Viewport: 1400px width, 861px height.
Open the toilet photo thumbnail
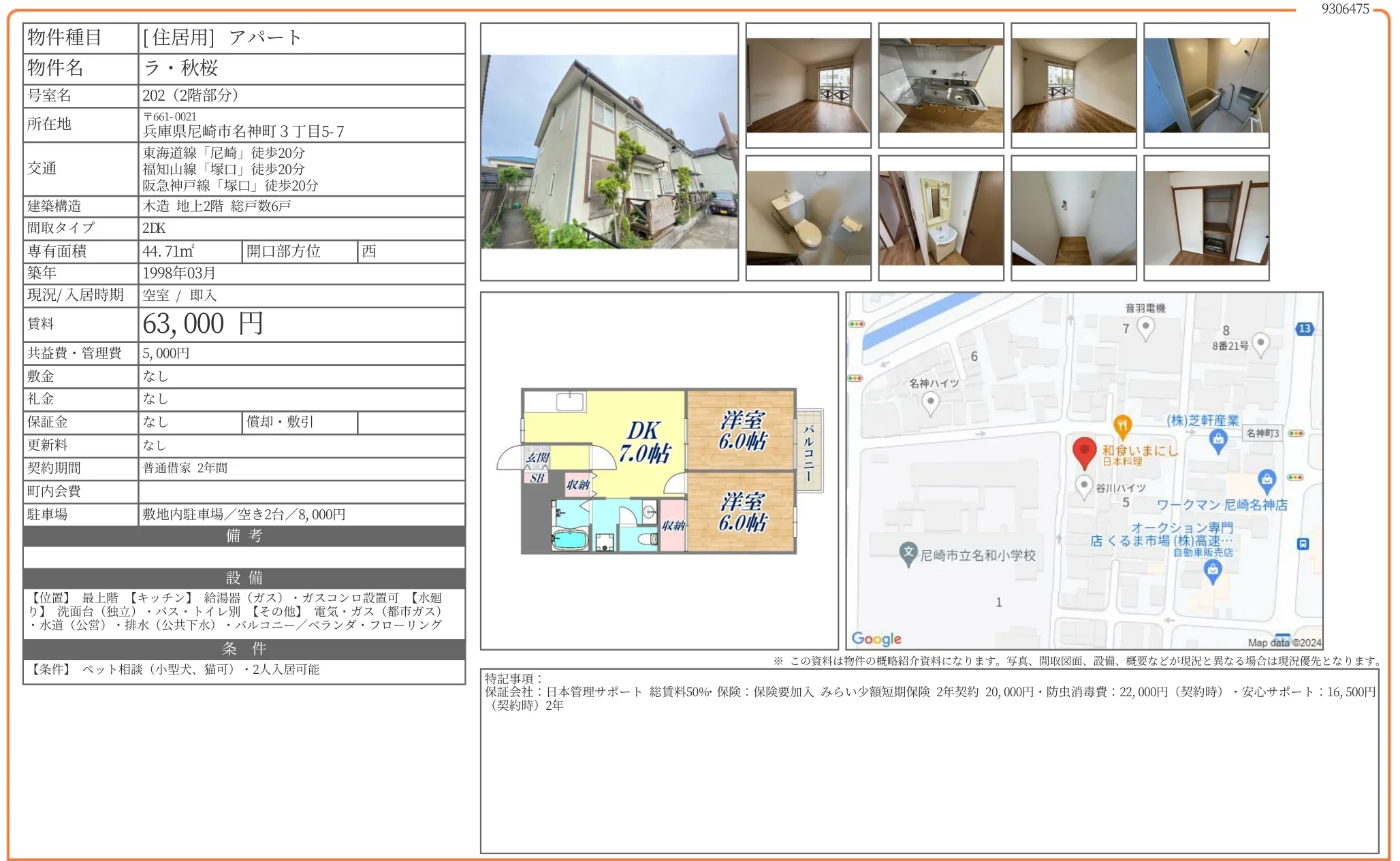click(x=808, y=218)
